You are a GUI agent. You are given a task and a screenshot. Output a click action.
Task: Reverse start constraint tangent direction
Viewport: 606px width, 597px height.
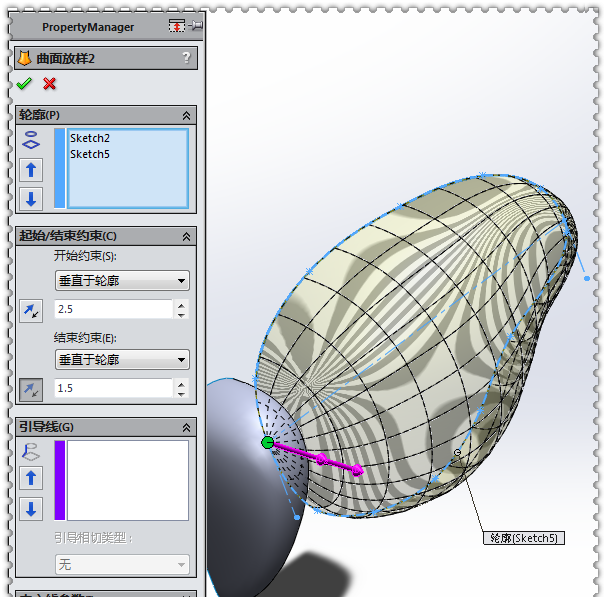tap(31, 311)
